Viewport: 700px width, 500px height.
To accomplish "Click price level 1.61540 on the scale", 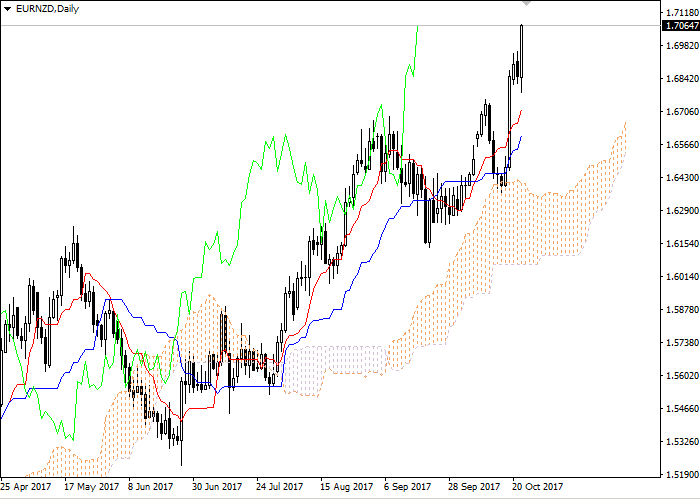I will click(x=682, y=244).
